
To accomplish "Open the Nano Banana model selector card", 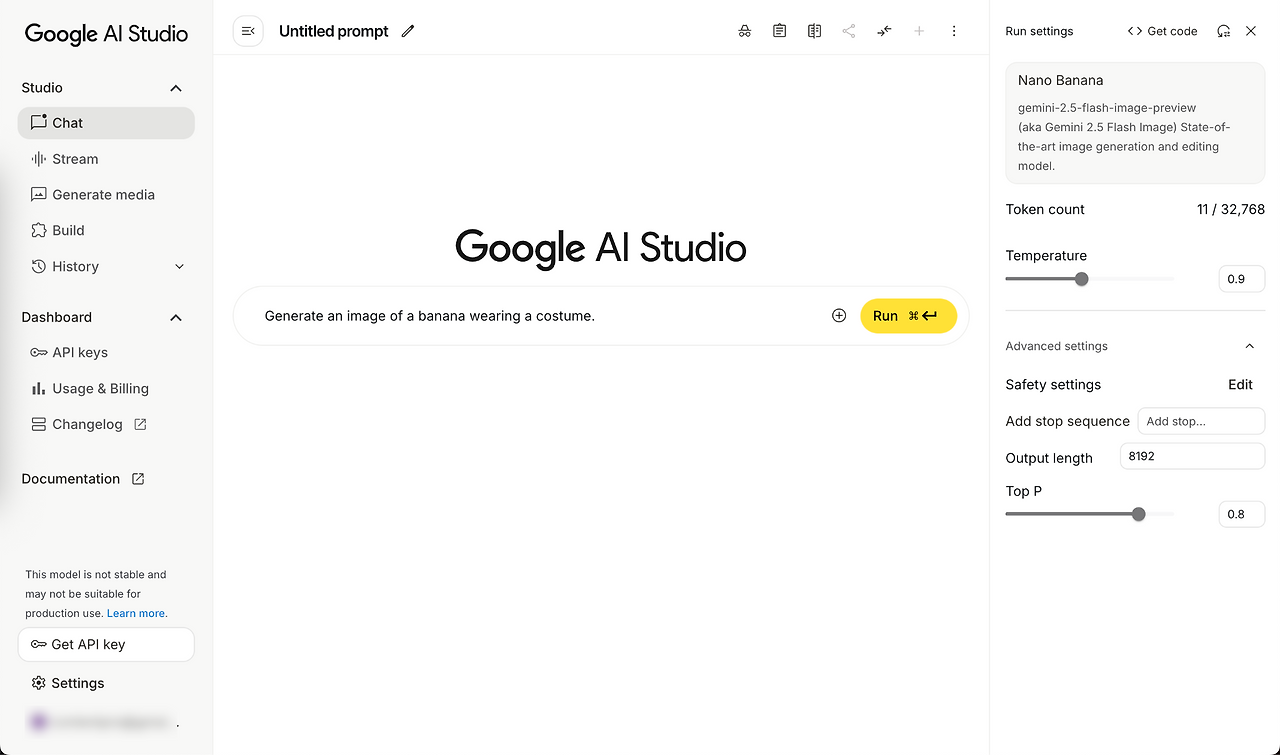I will [1135, 123].
